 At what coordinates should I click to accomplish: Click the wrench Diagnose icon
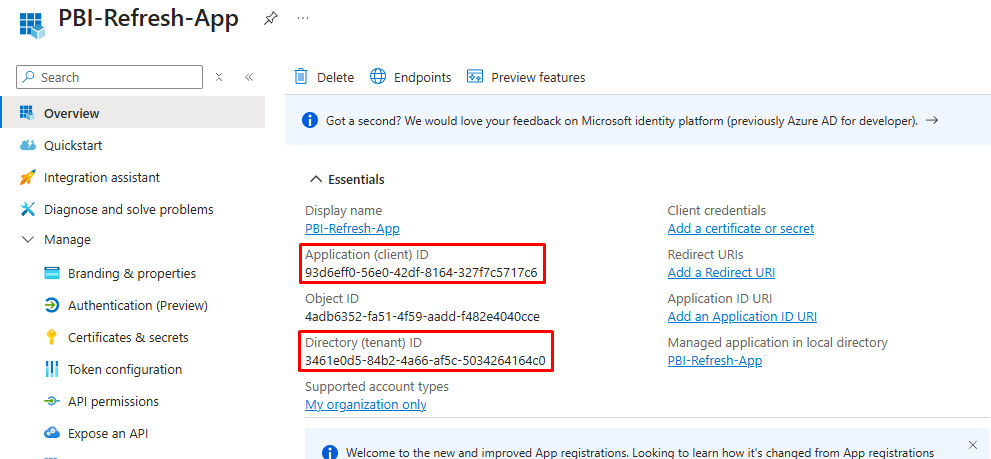click(27, 209)
